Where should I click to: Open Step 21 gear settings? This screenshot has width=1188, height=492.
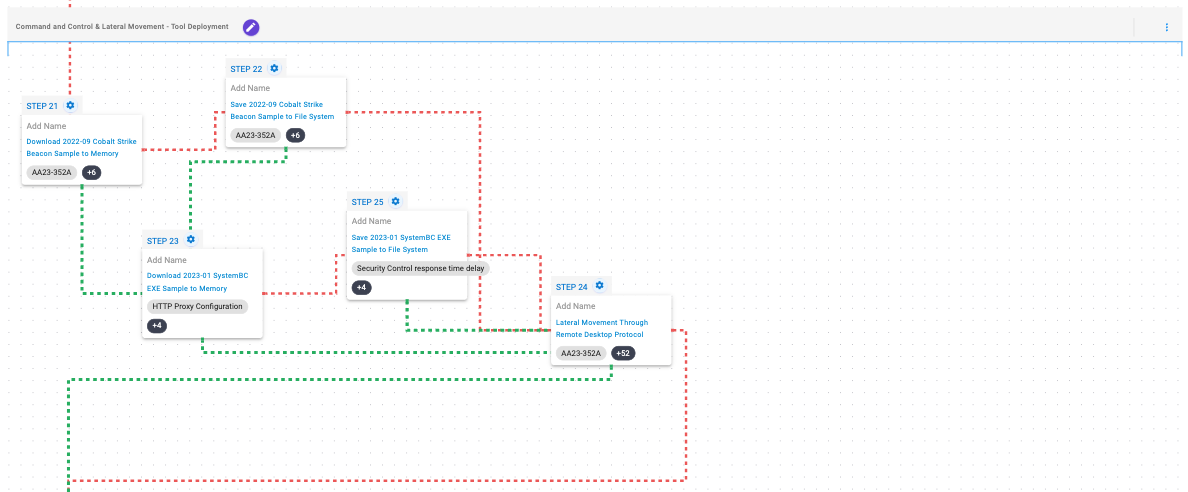[70, 105]
